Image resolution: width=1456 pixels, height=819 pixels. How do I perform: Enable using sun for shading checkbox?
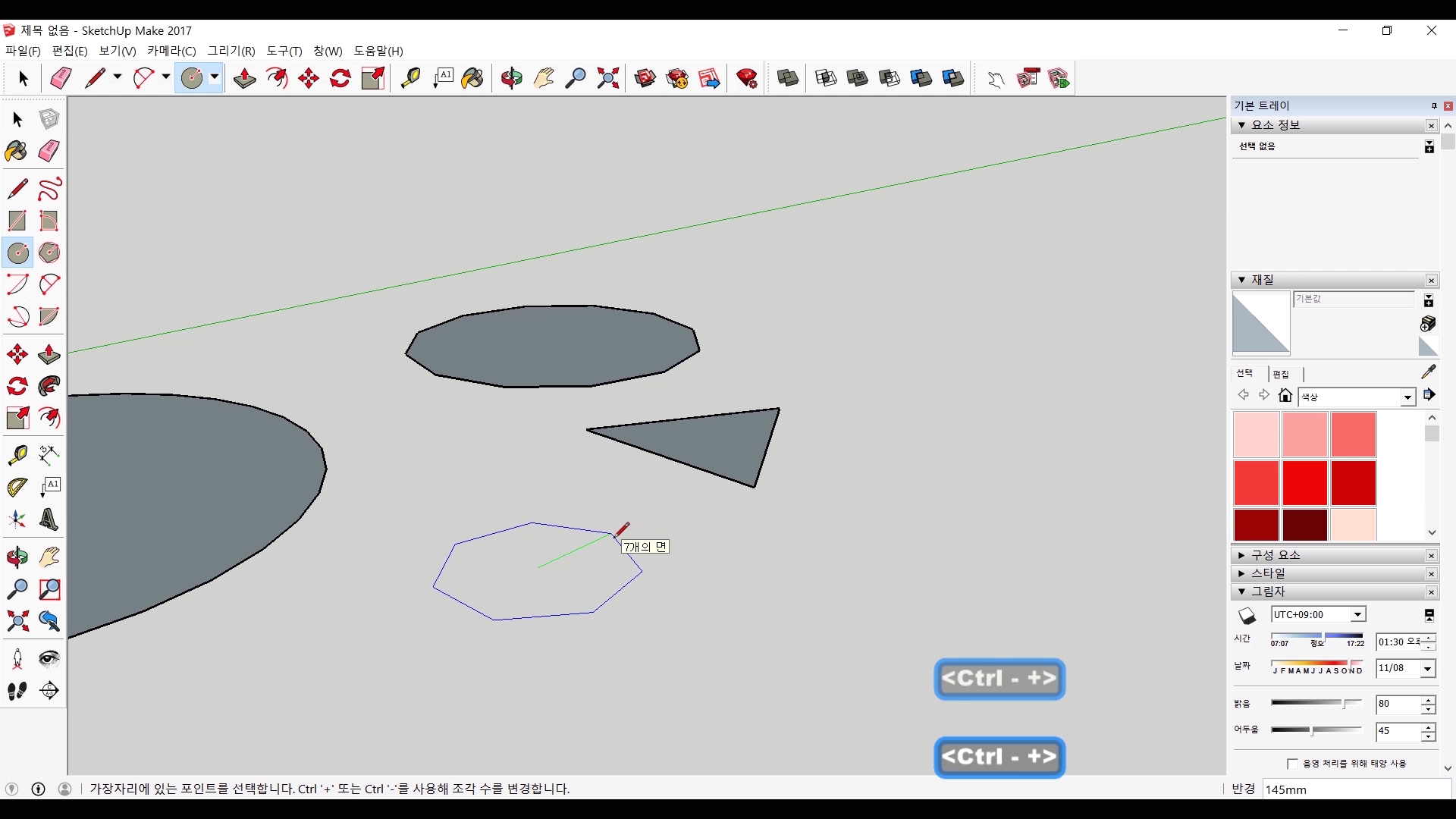pos(1292,764)
